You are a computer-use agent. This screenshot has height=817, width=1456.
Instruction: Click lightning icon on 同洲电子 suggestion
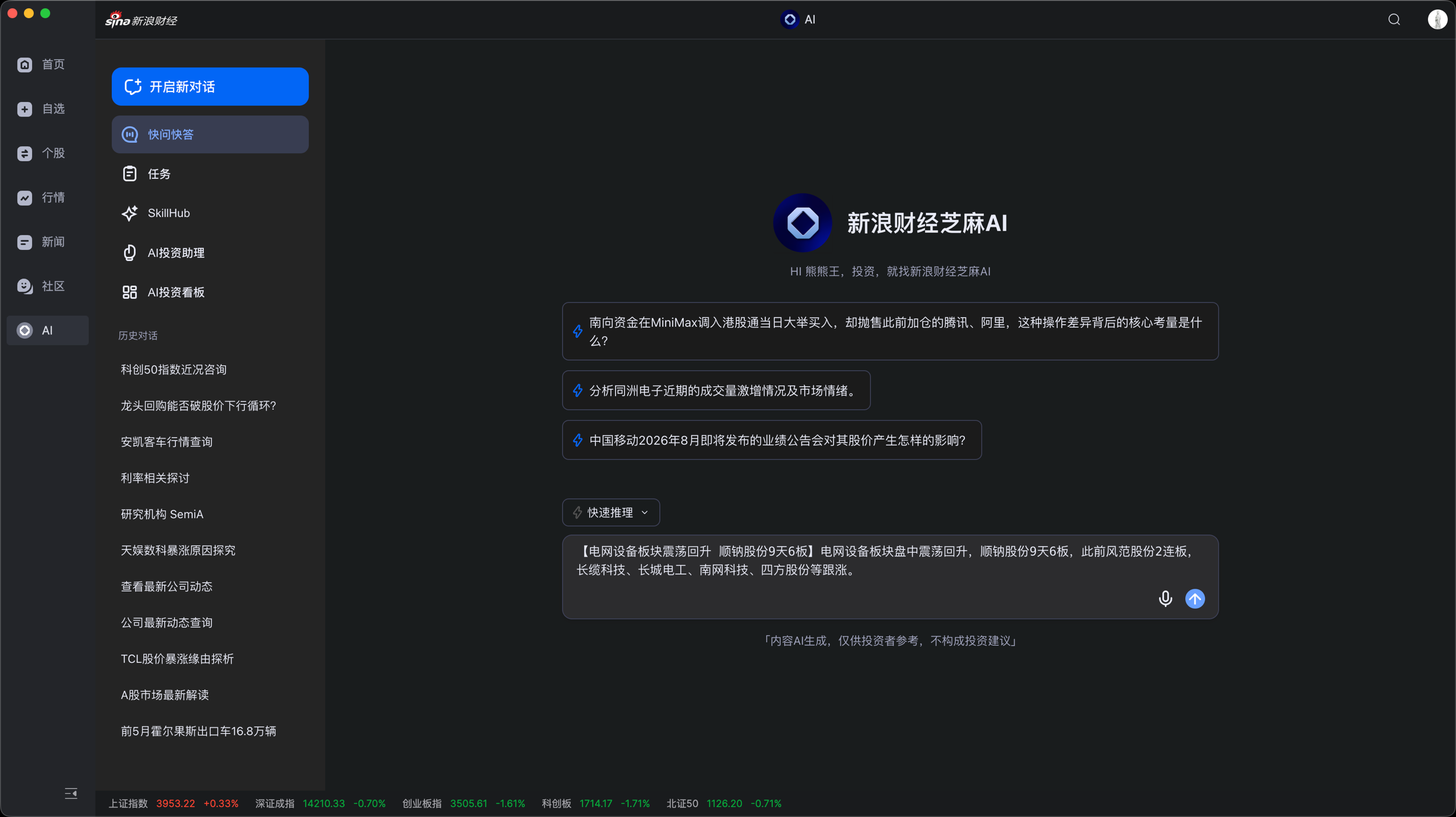point(577,390)
